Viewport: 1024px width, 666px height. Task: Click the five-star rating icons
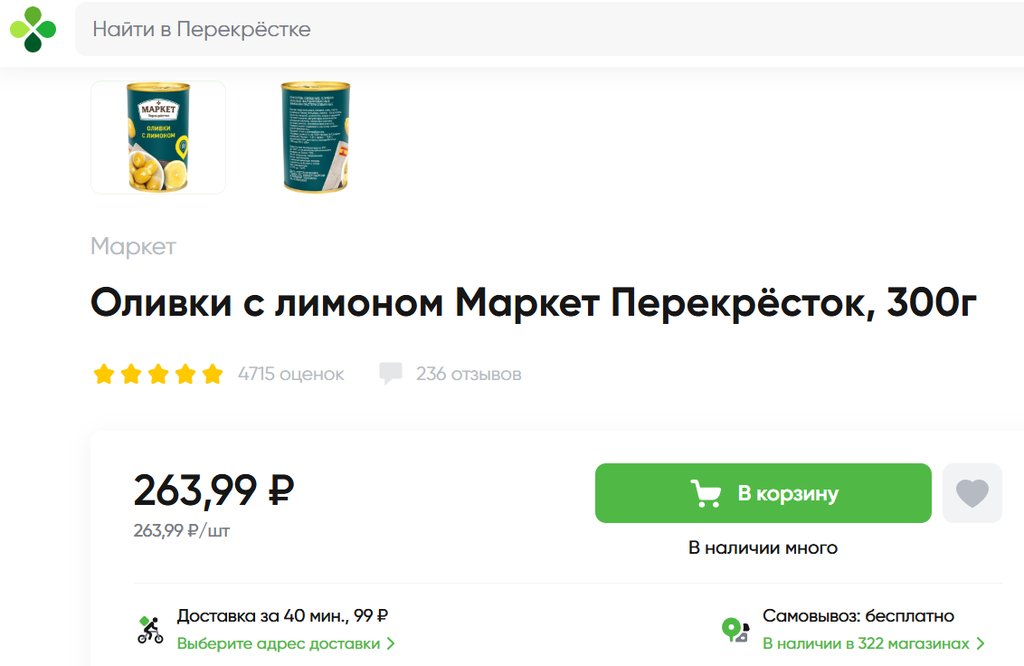pos(158,374)
